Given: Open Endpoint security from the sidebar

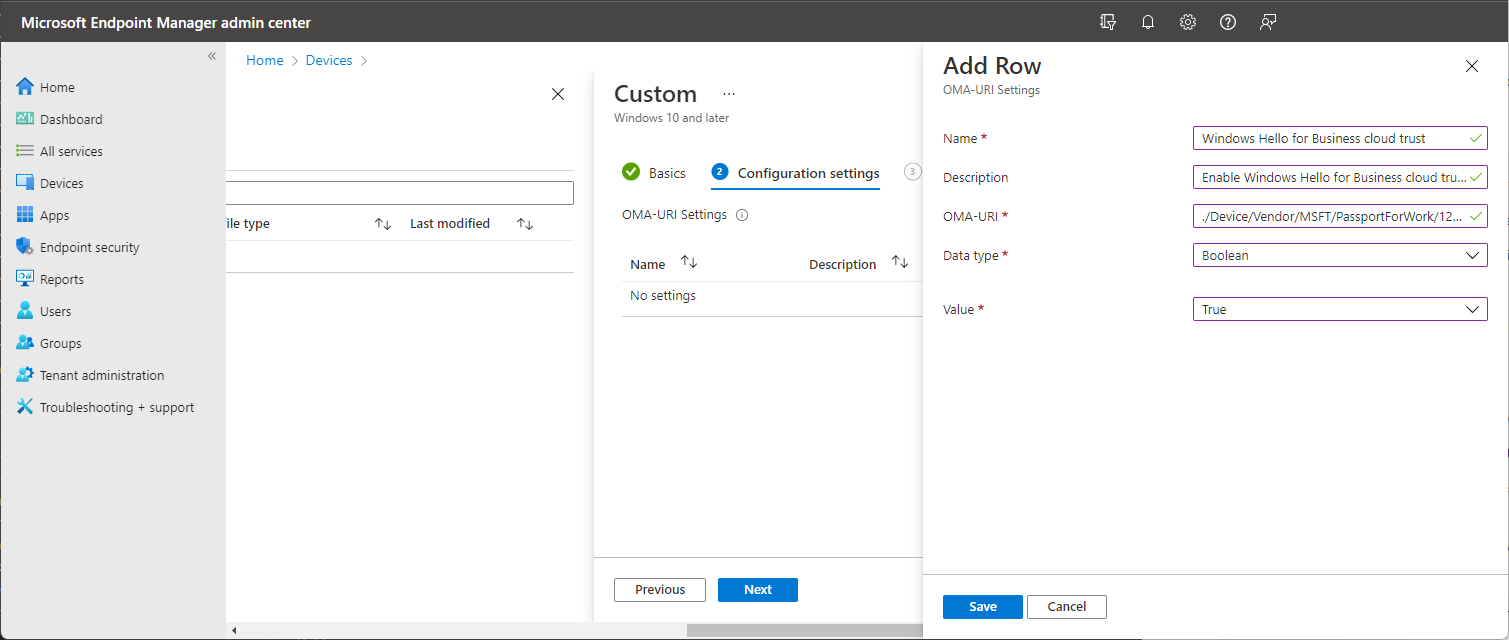Looking at the screenshot, I should pos(89,247).
